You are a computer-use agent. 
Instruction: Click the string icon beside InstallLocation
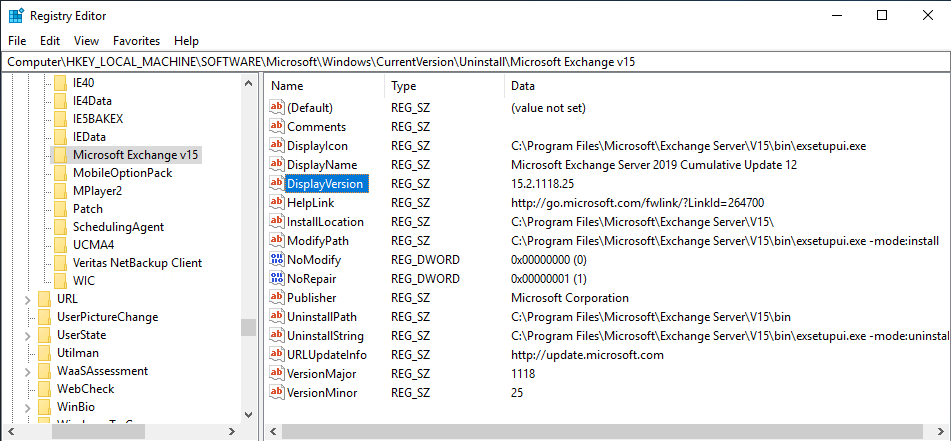tap(277, 221)
